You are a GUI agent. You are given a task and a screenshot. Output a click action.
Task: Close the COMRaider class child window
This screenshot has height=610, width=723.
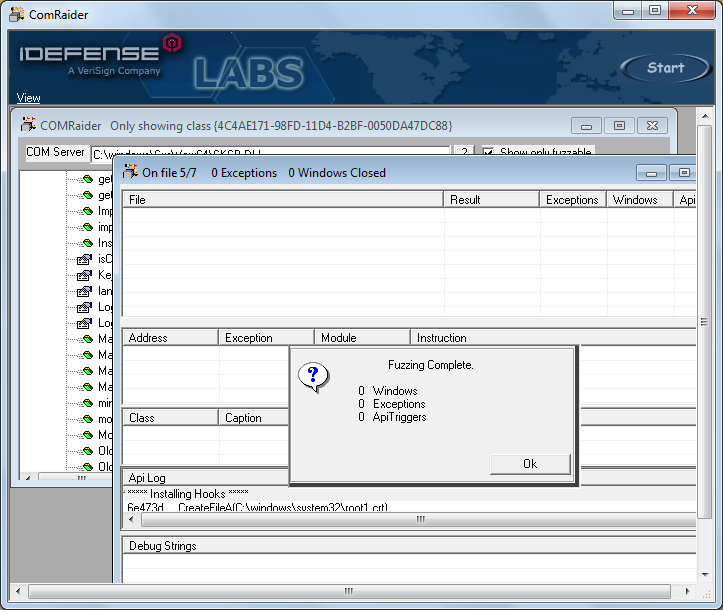point(652,126)
